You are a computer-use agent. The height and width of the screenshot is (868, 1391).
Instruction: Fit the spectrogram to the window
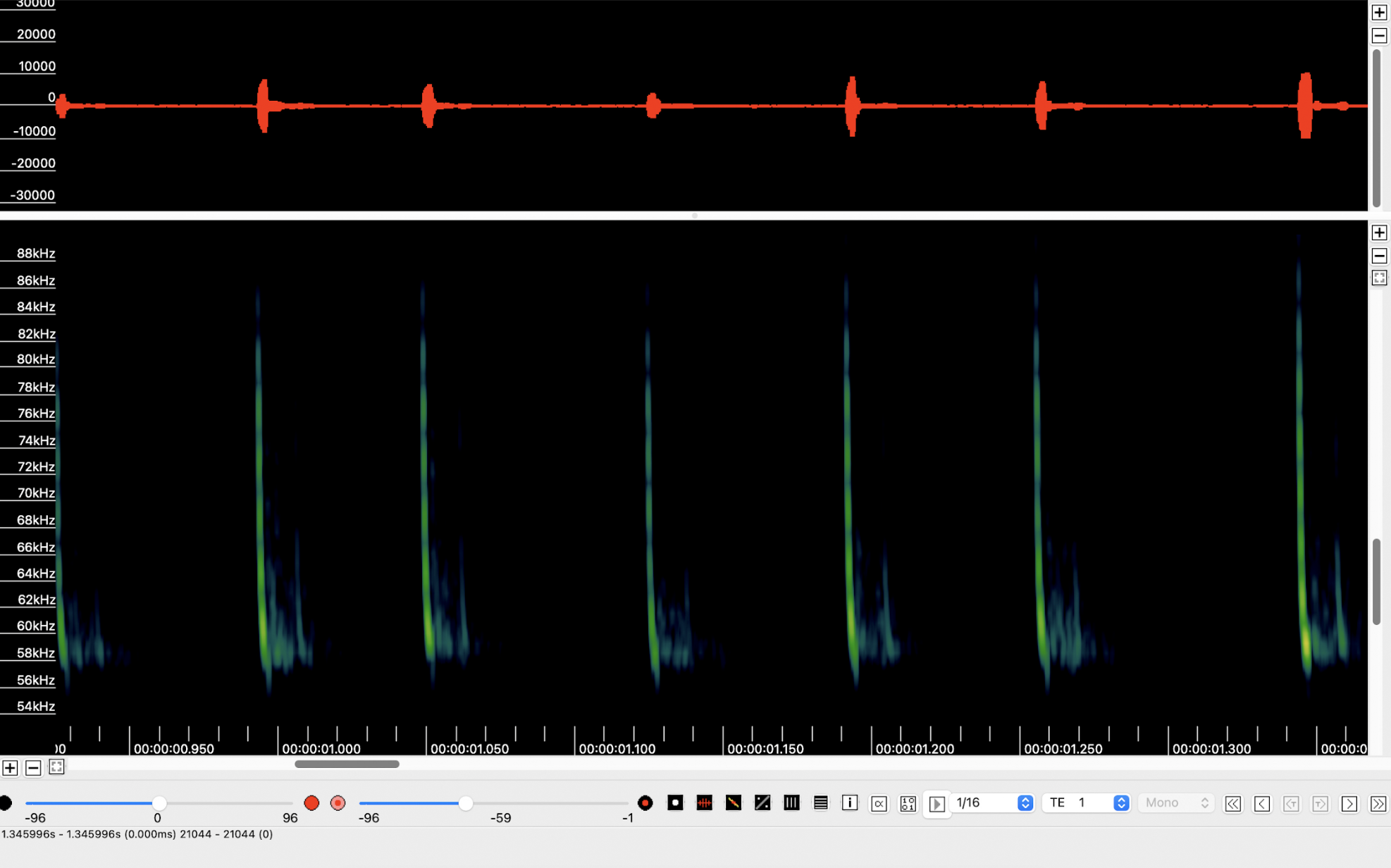[1380, 277]
